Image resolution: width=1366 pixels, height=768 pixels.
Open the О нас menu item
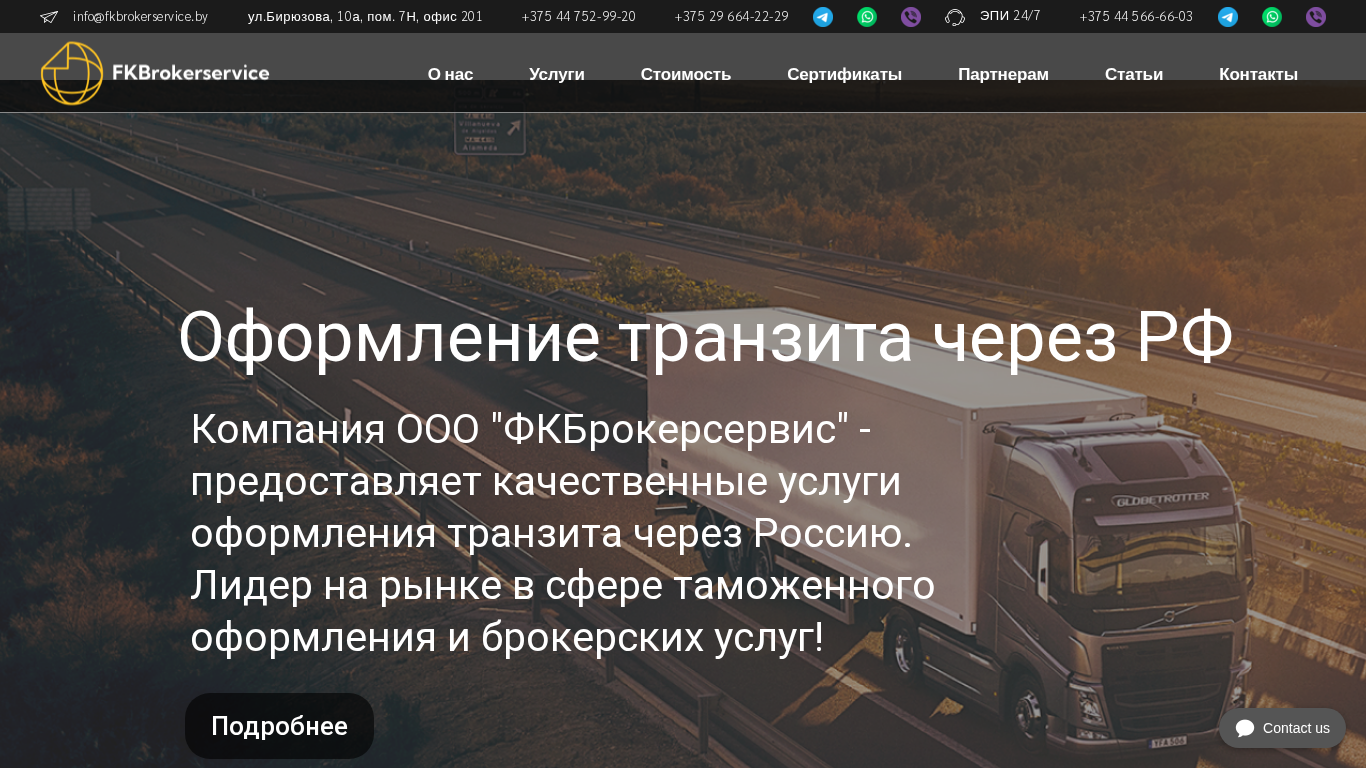coord(450,74)
